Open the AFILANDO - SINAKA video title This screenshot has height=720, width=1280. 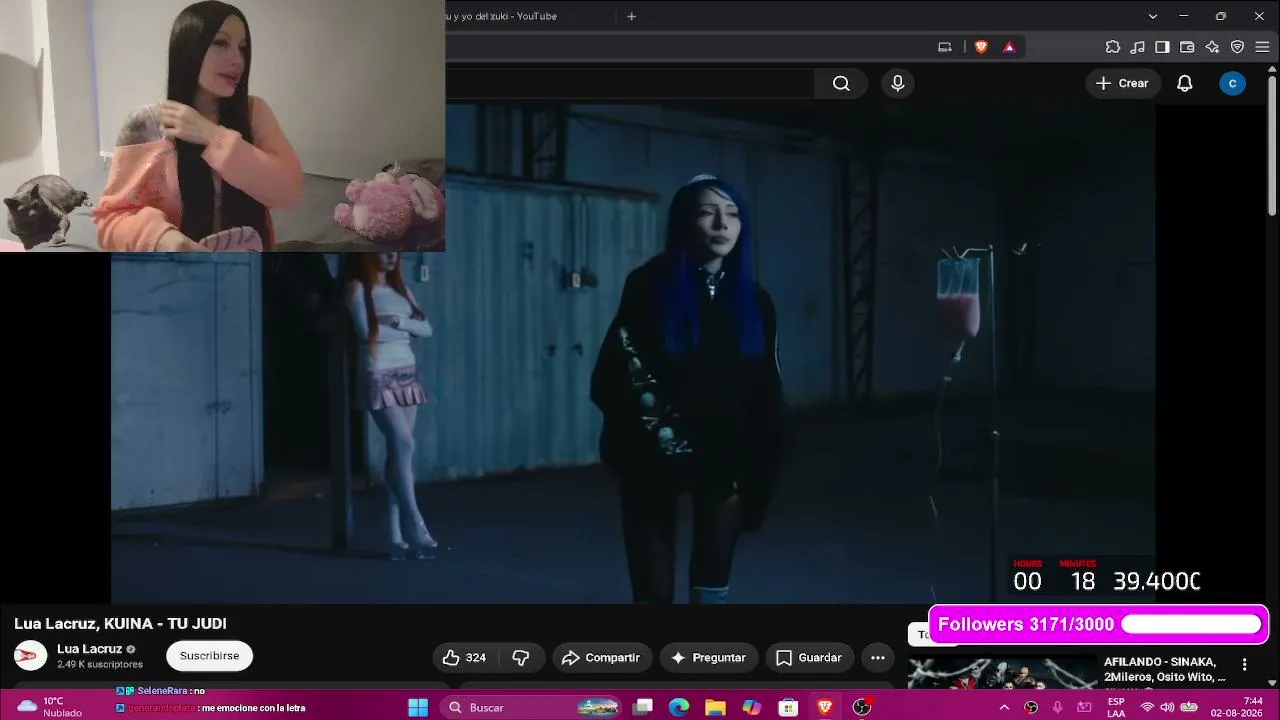tap(1165, 669)
